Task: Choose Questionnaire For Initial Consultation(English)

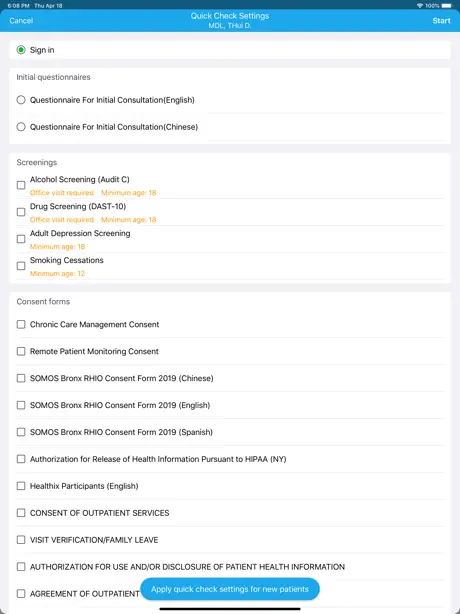Action: click(21, 100)
